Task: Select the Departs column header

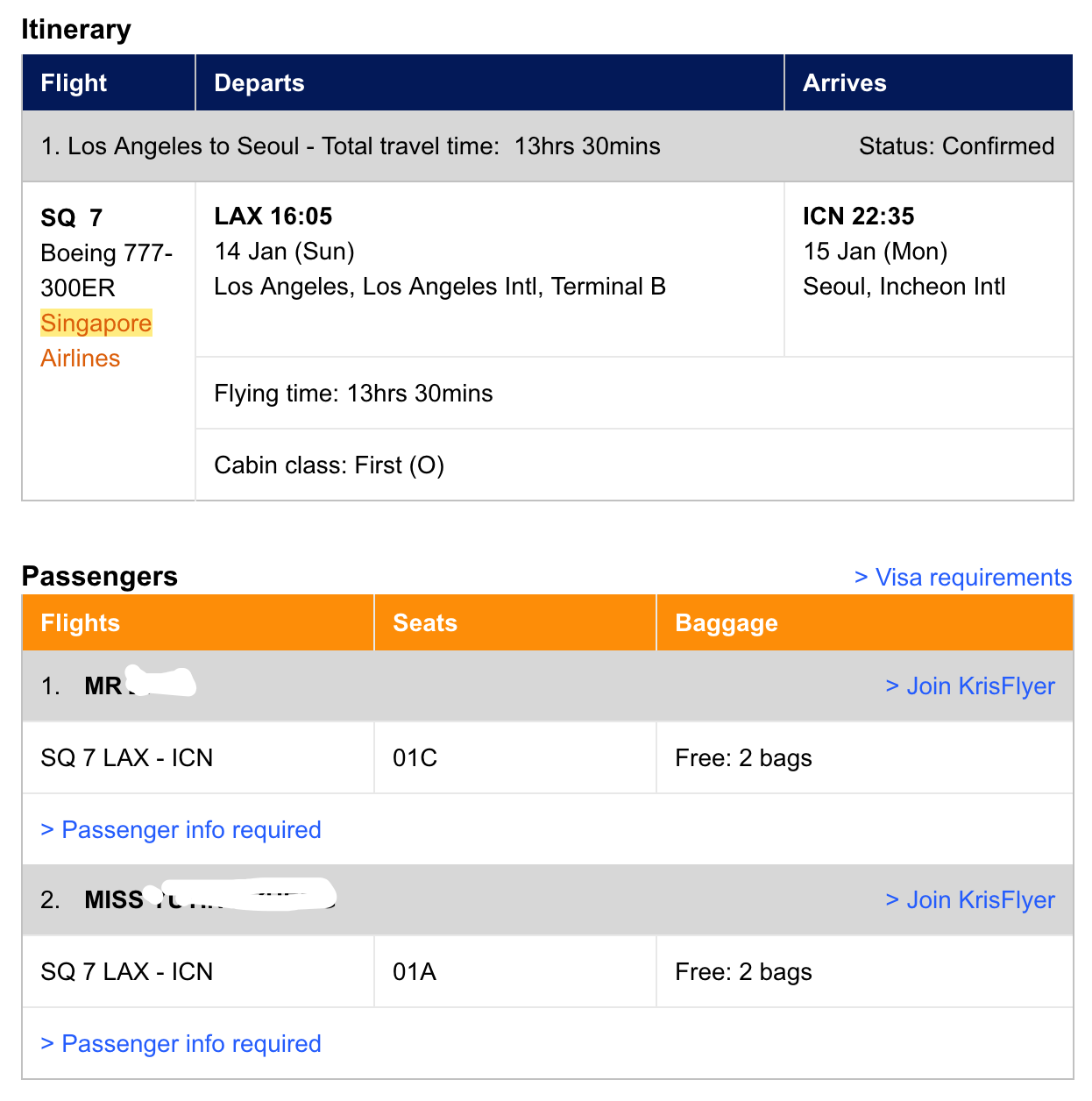Action: tap(489, 83)
